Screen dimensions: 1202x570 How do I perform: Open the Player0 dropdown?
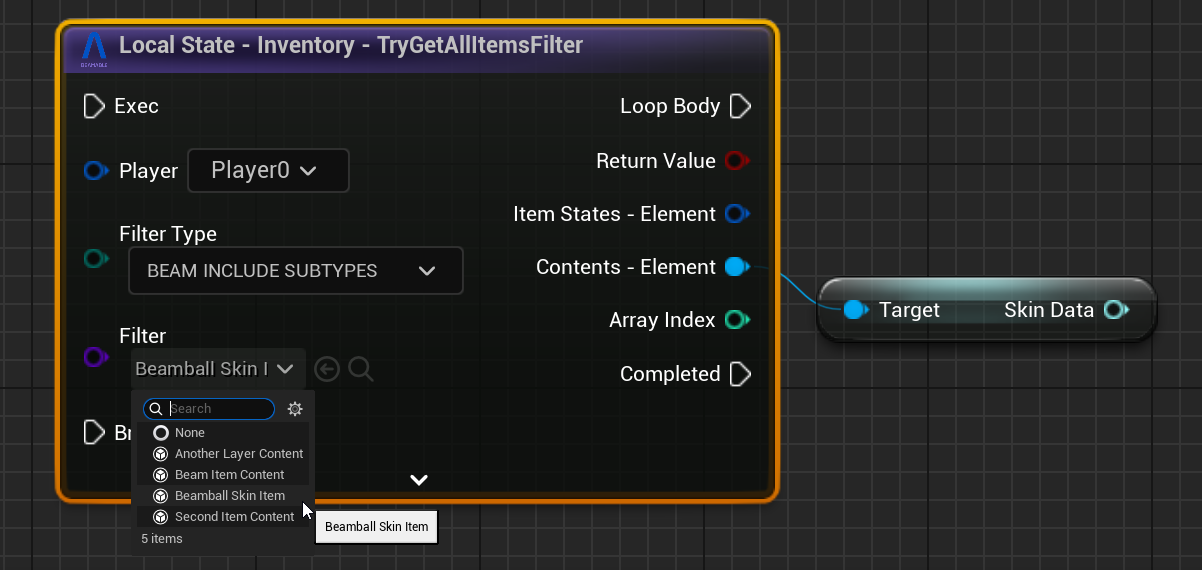tap(268, 171)
